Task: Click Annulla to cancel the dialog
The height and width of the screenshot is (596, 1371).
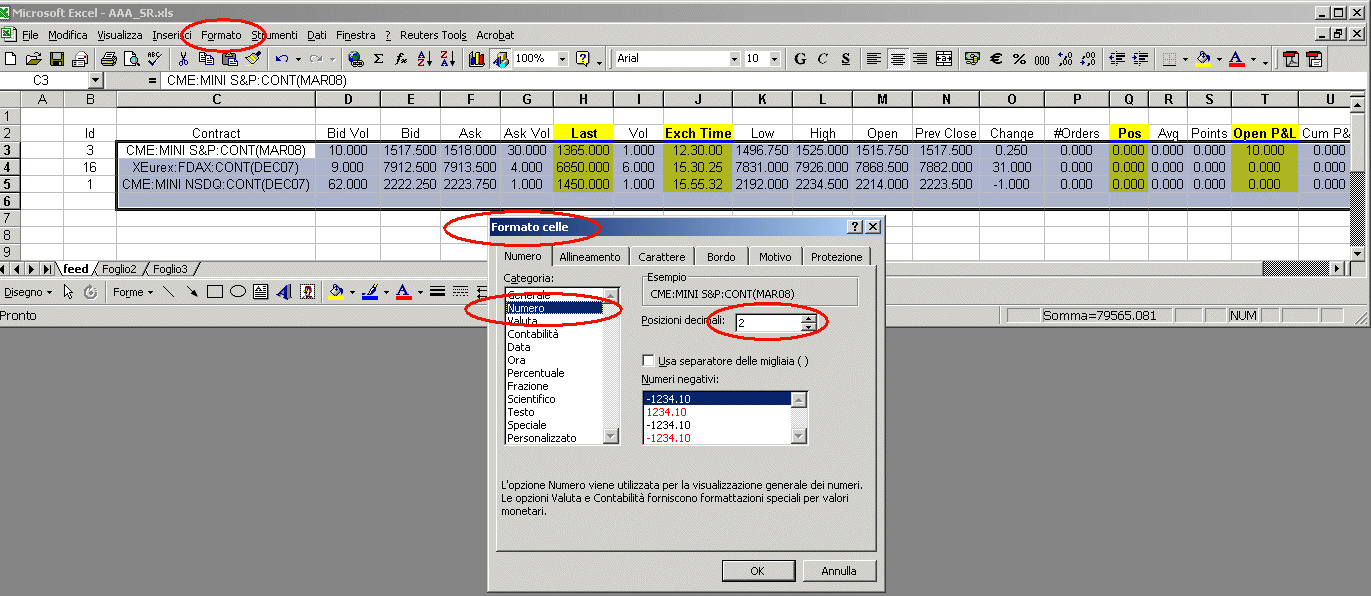Action: (x=839, y=571)
